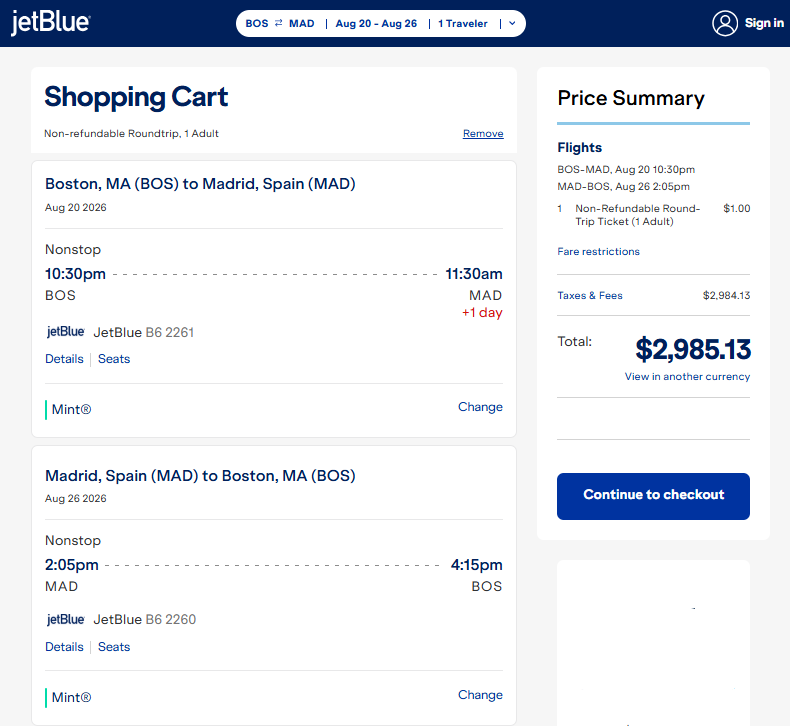The image size is (790, 726).
Task: Click 10:30pm departure time
Action: click(x=76, y=274)
